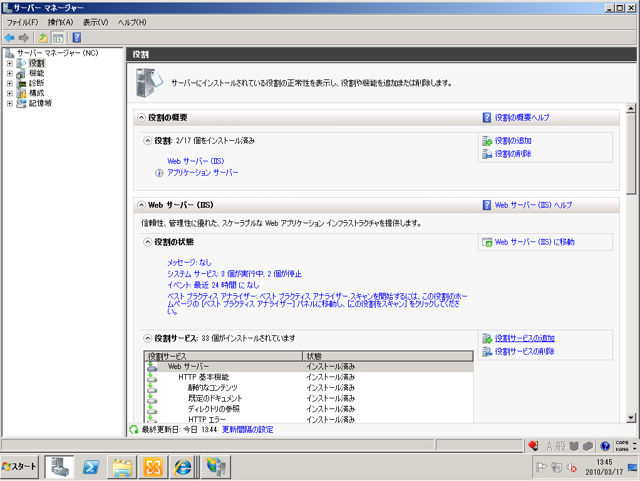Click the 役割の追加 icon
This screenshot has height=481, width=640.
[x=487, y=141]
